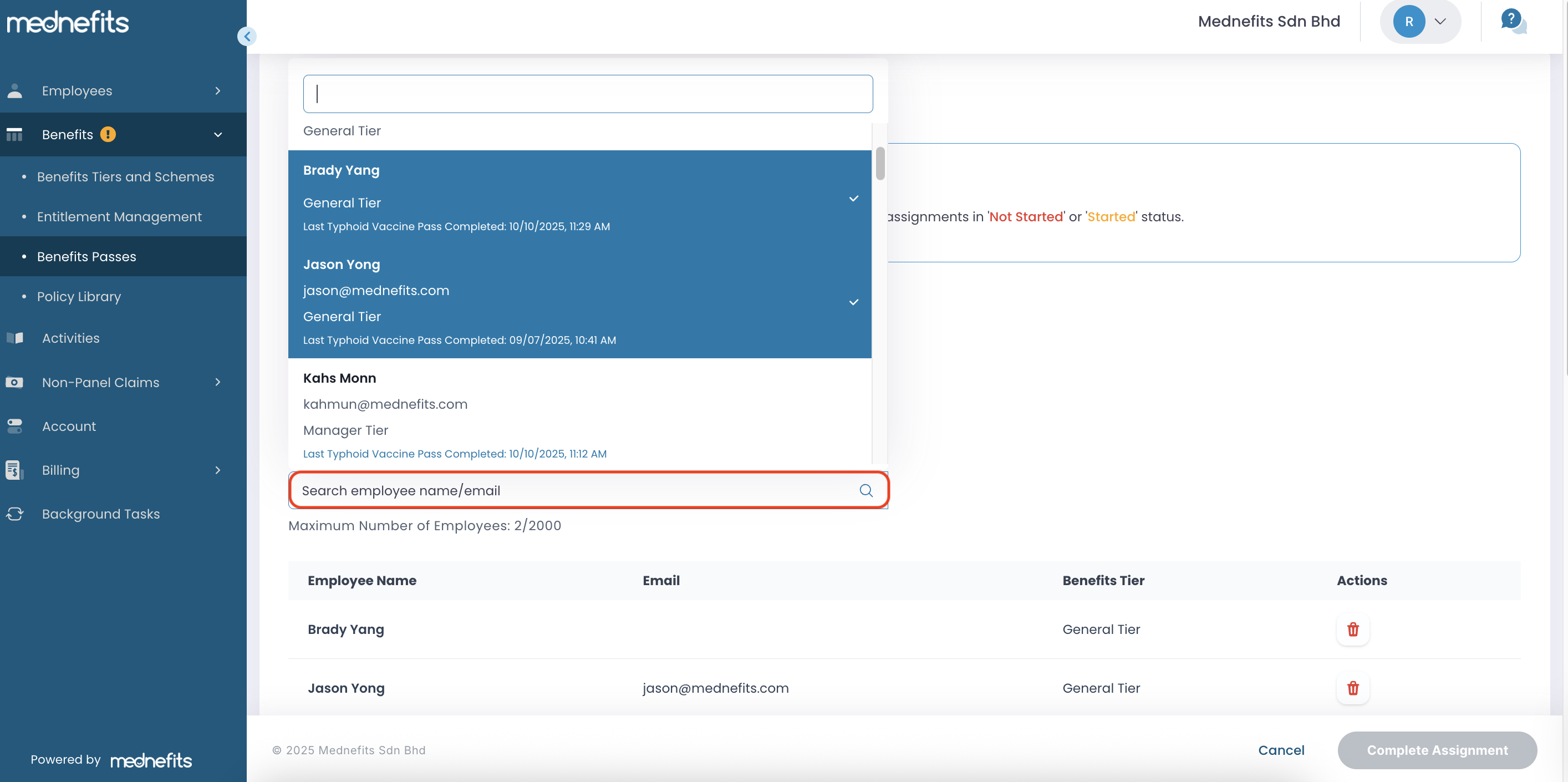Open the help chat icon
1568x782 pixels.
[x=1513, y=21]
